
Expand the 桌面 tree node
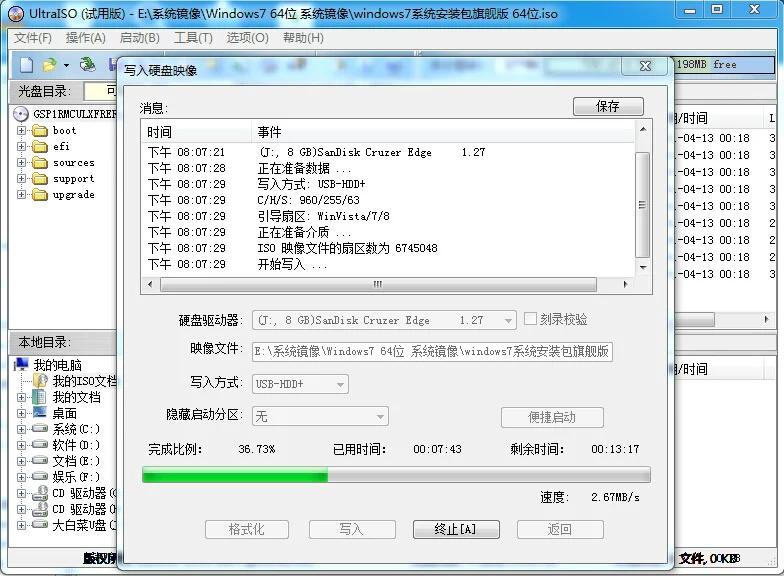[x=21, y=413]
